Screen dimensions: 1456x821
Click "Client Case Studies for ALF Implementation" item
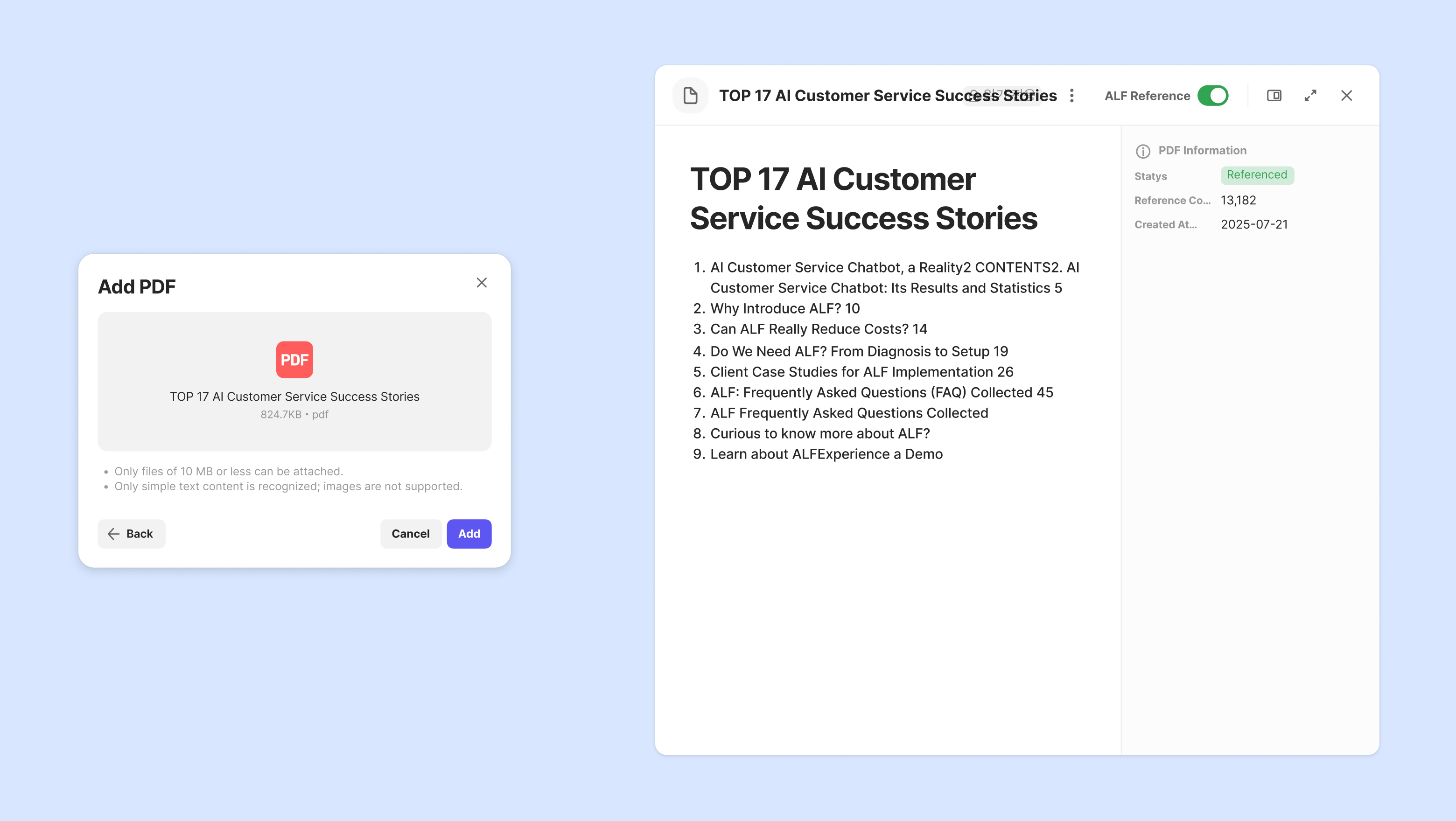(x=861, y=372)
